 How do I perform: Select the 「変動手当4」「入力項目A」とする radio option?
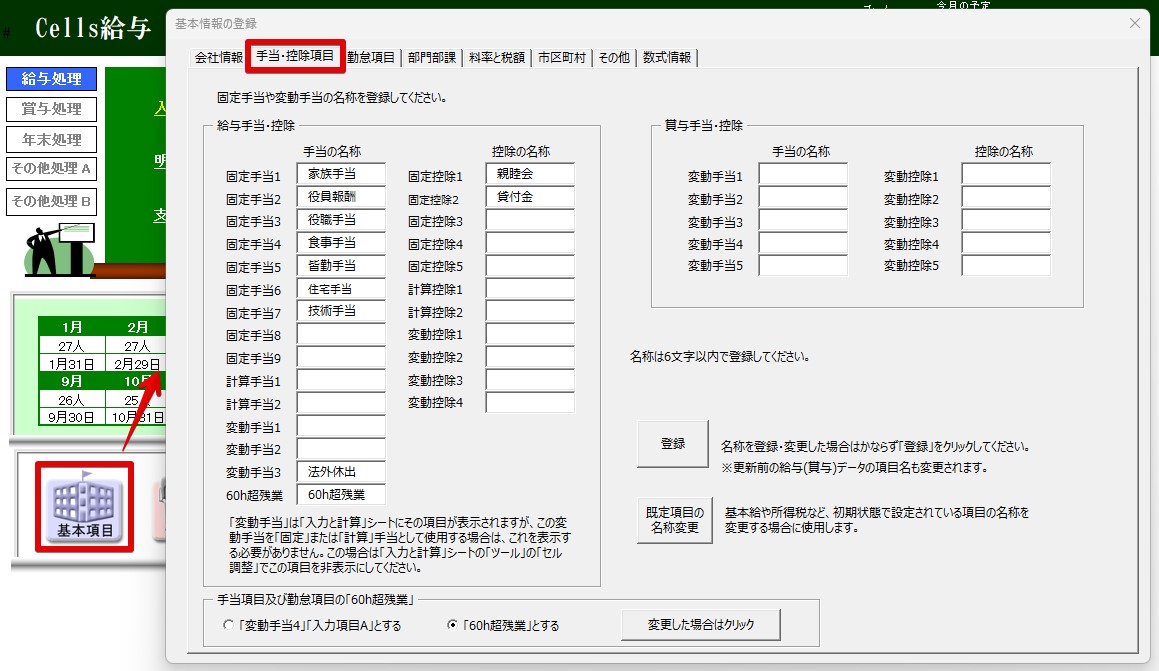click(229, 626)
